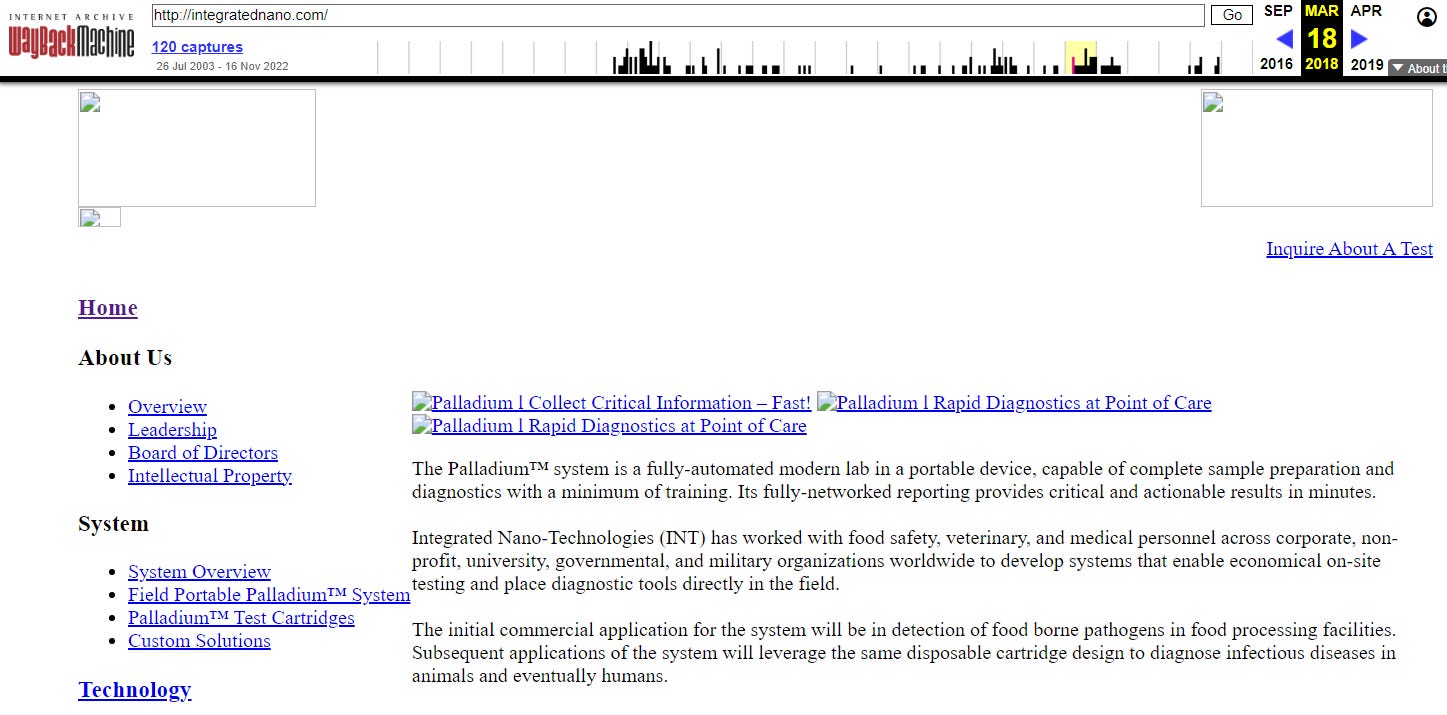
Task: Click the broken image at top right
Action: tap(1317, 148)
